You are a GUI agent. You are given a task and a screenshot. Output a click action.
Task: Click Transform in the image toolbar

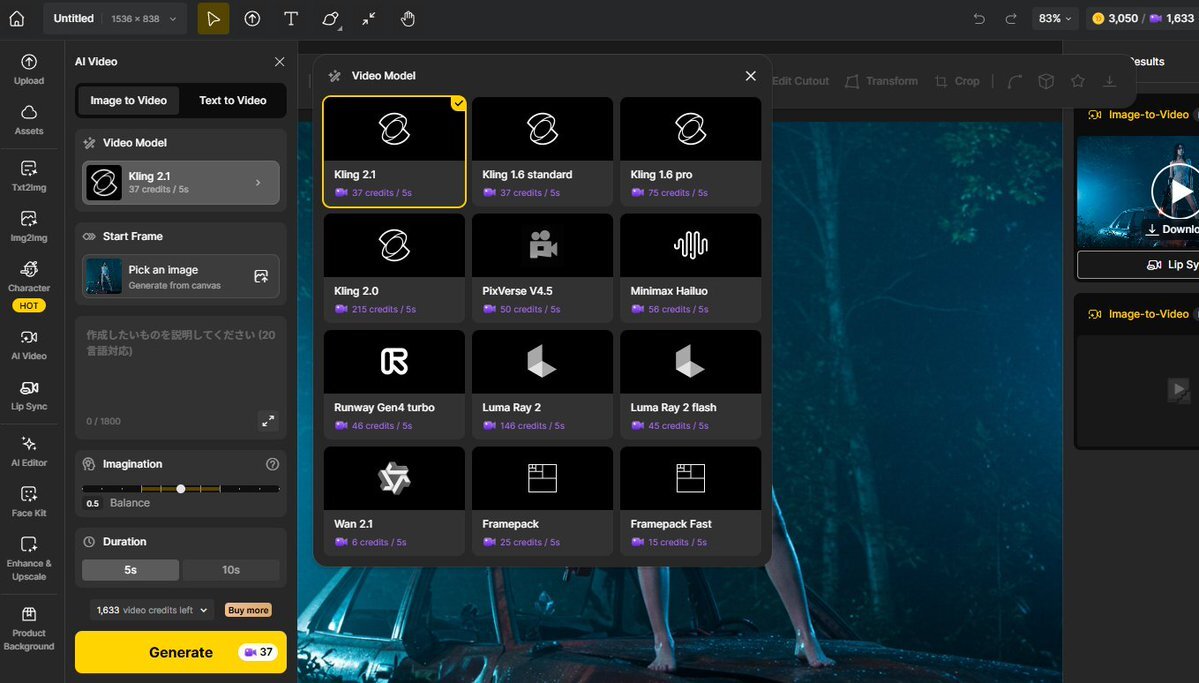pos(882,81)
